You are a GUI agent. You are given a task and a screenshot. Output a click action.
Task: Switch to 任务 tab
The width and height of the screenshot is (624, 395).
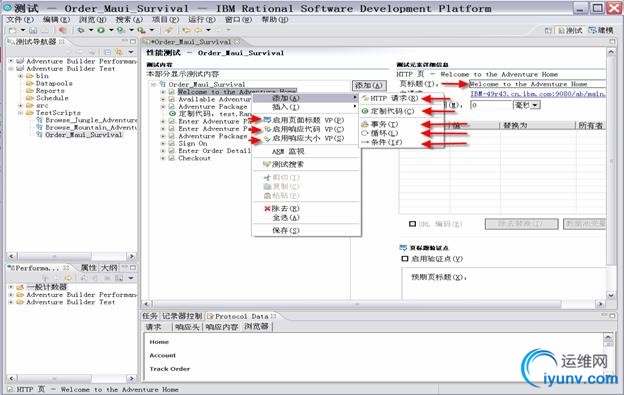(x=150, y=316)
